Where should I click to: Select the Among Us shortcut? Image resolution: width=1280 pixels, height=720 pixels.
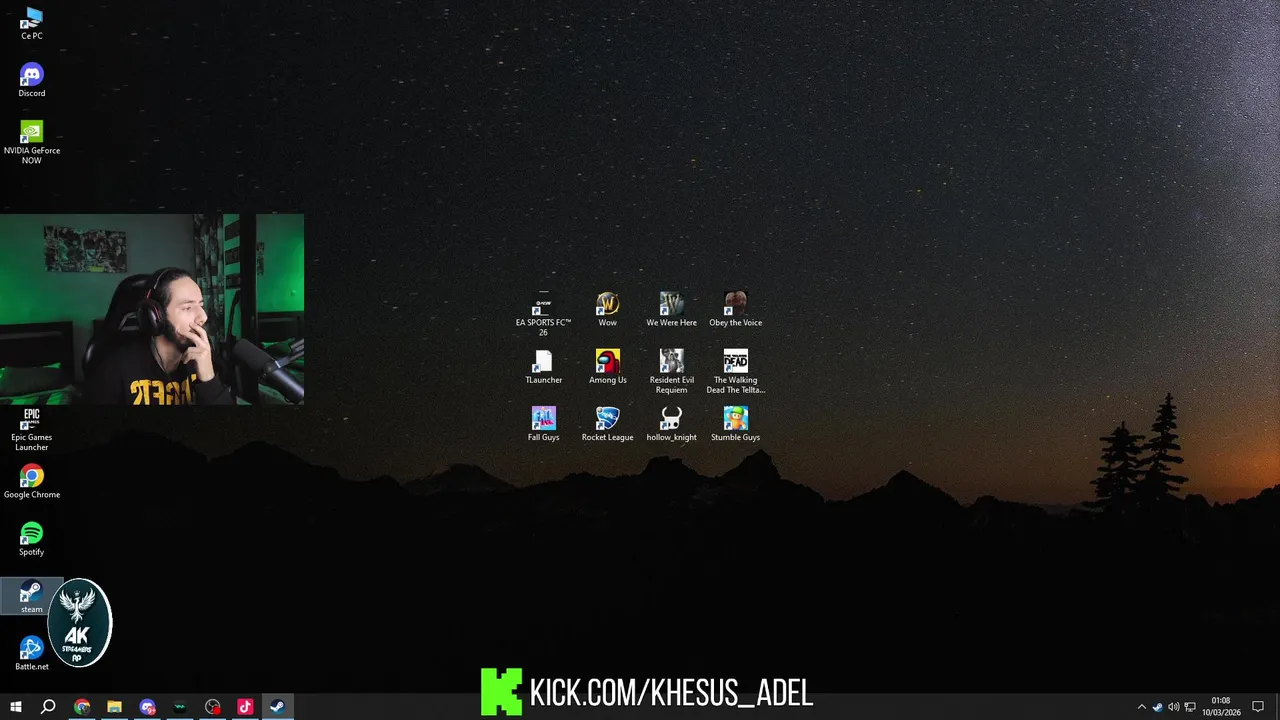(x=607, y=367)
